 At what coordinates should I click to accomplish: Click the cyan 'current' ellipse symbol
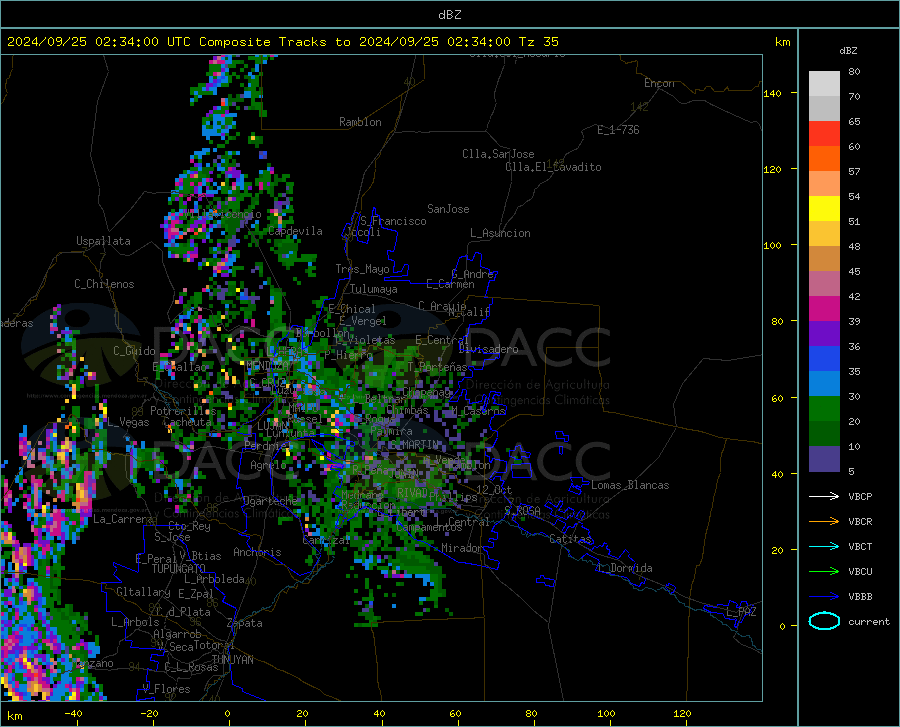[824, 621]
